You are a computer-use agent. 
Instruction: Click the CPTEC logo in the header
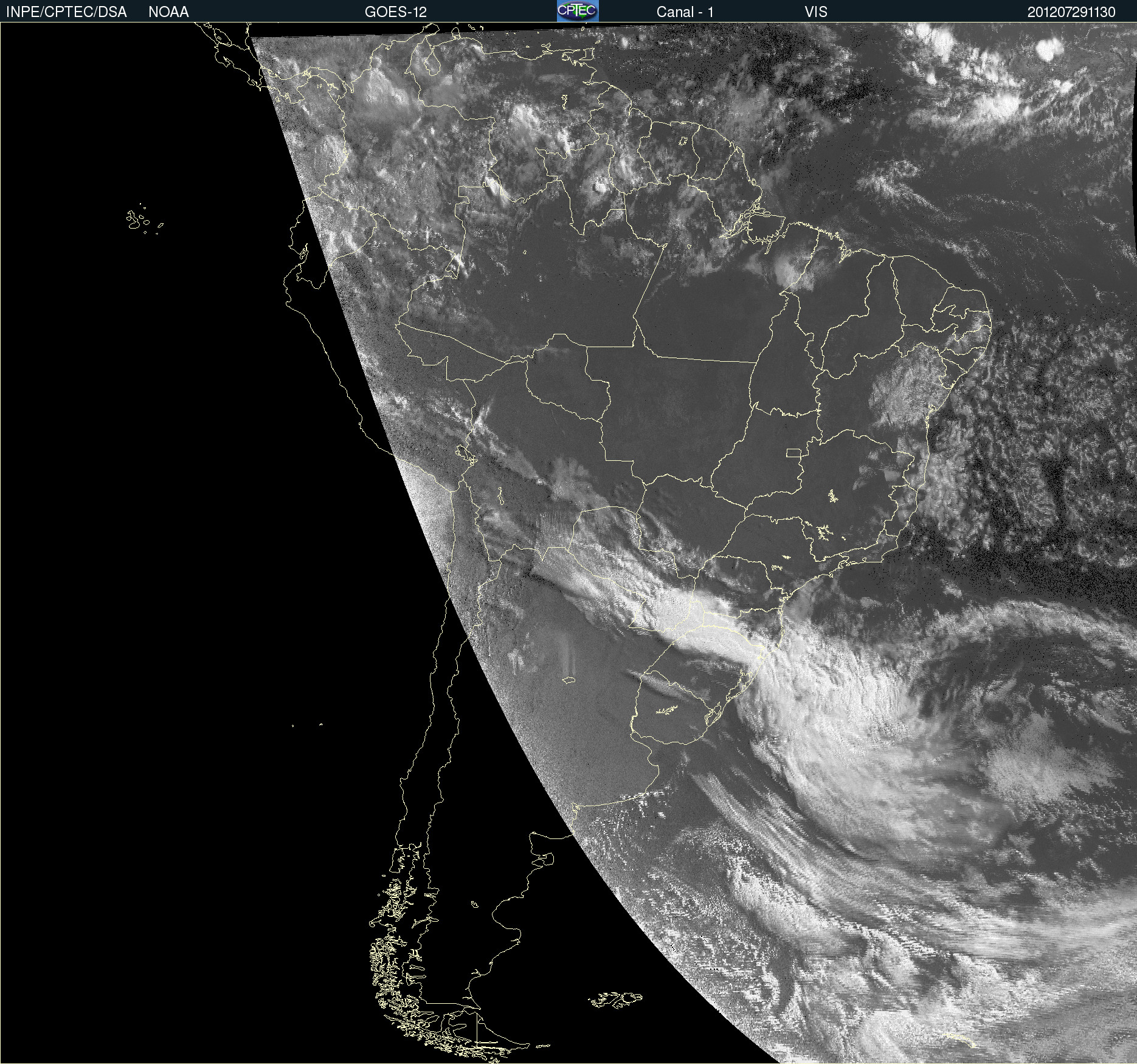(x=578, y=11)
